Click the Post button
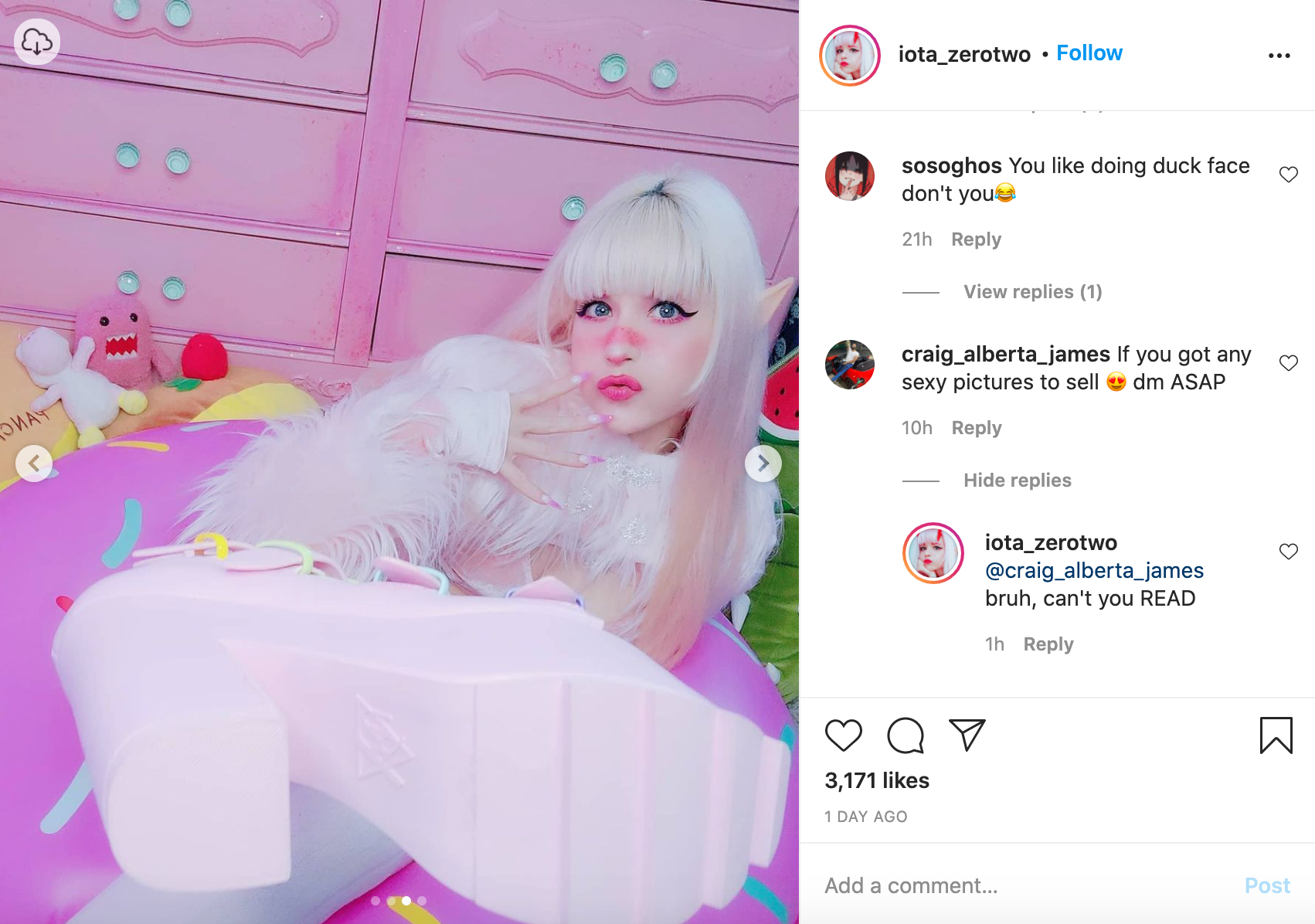Viewport: 1315px width, 924px height. pos(1267,885)
